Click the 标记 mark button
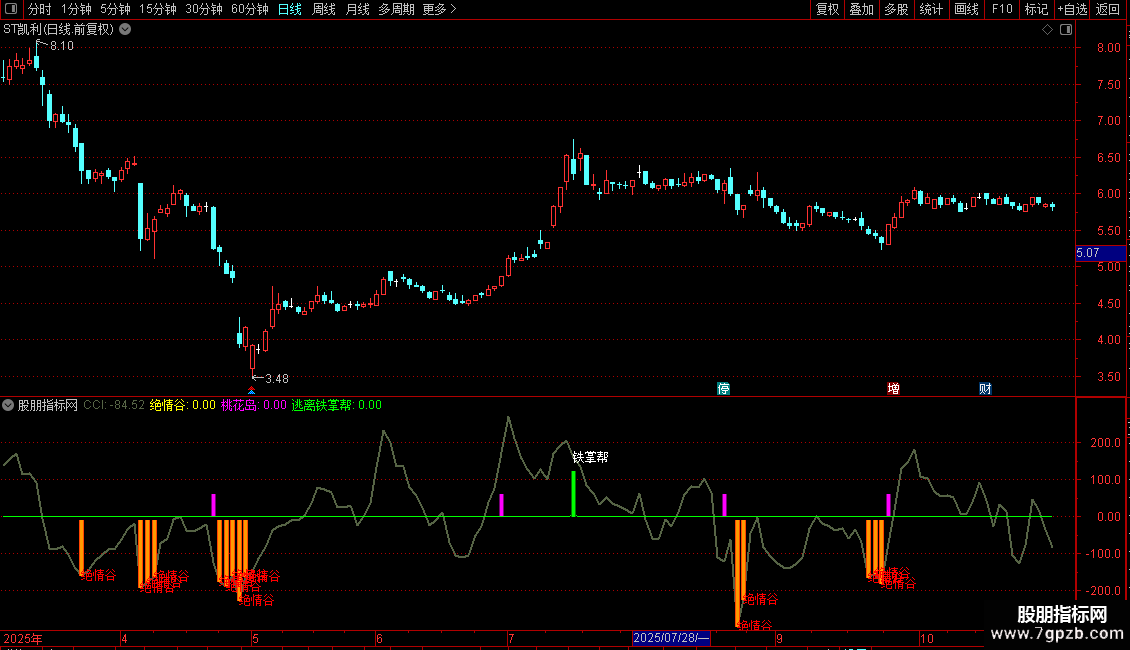Viewport: 1130px width, 650px height. pyautogui.click(x=1036, y=9)
